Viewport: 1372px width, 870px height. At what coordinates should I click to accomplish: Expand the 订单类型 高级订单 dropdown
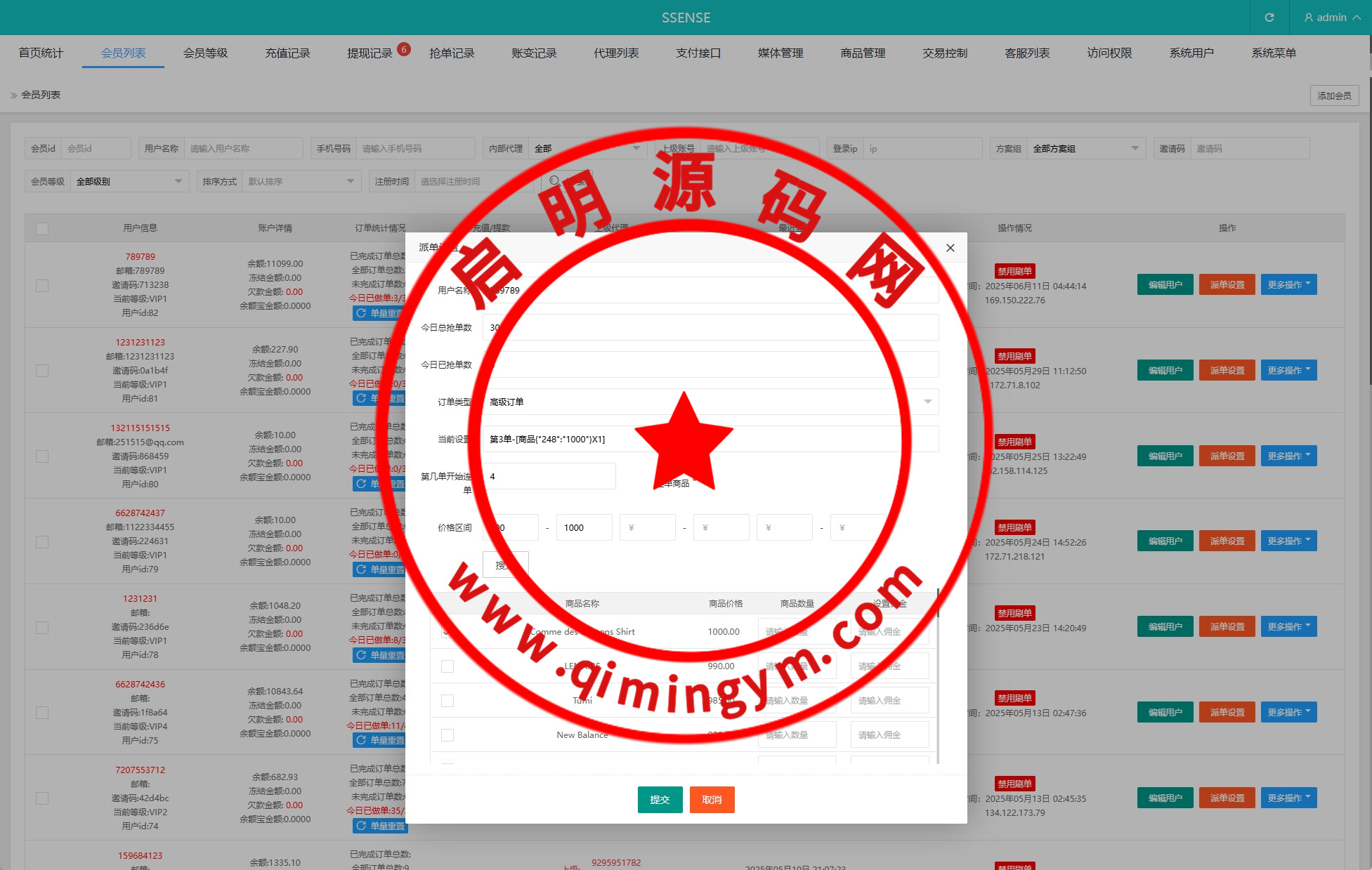coord(927,402)
